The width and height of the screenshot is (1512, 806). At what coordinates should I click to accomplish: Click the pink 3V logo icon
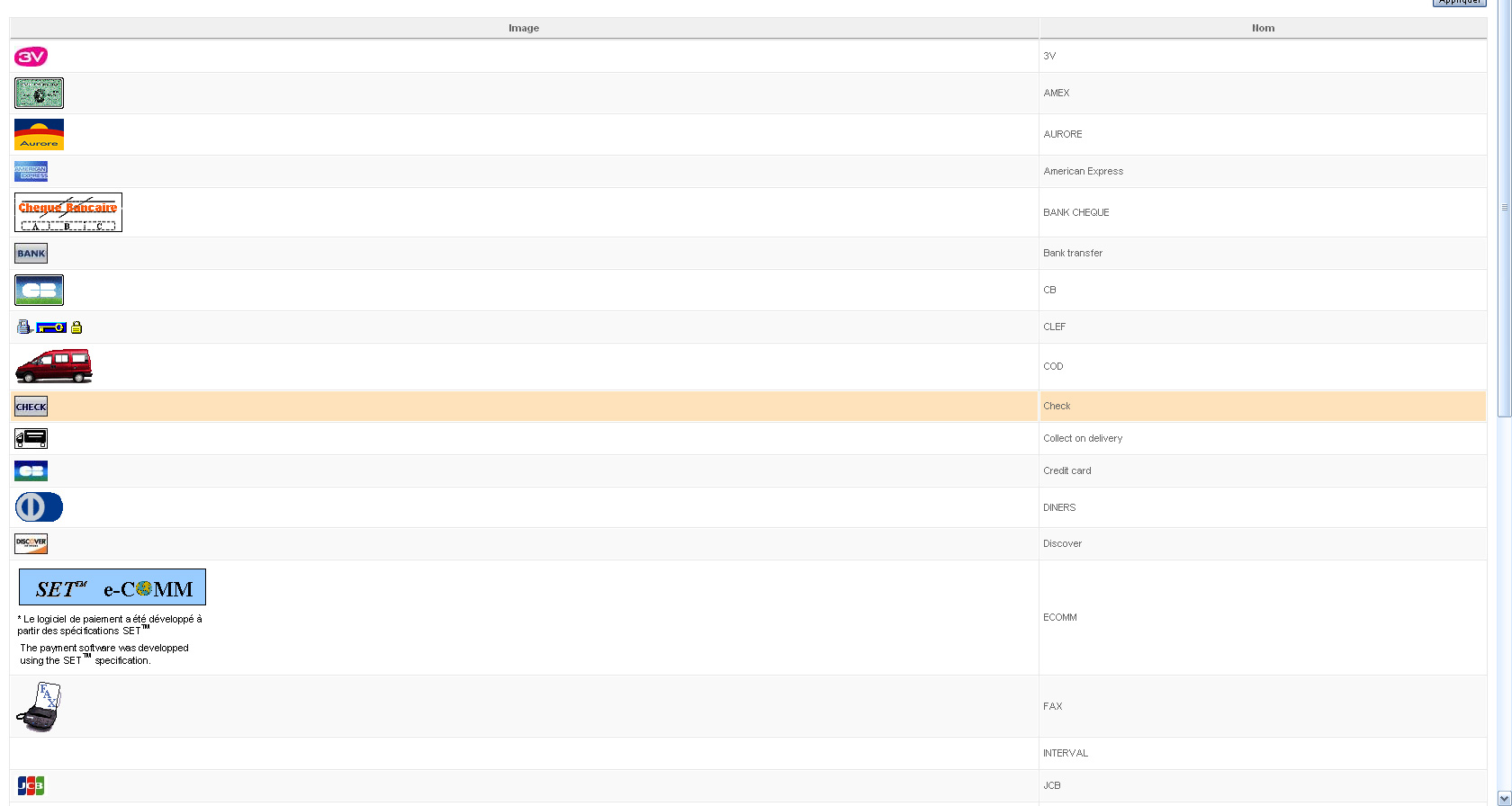pyautogui.click(x=31, y=57)
